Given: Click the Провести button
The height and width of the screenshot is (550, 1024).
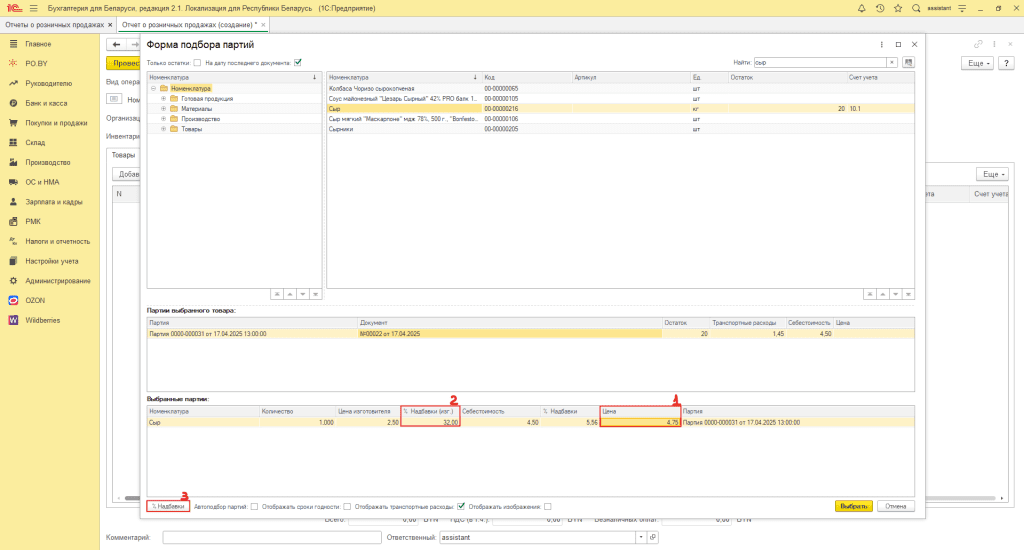Looking at the screenshot, I should point(123,63).
